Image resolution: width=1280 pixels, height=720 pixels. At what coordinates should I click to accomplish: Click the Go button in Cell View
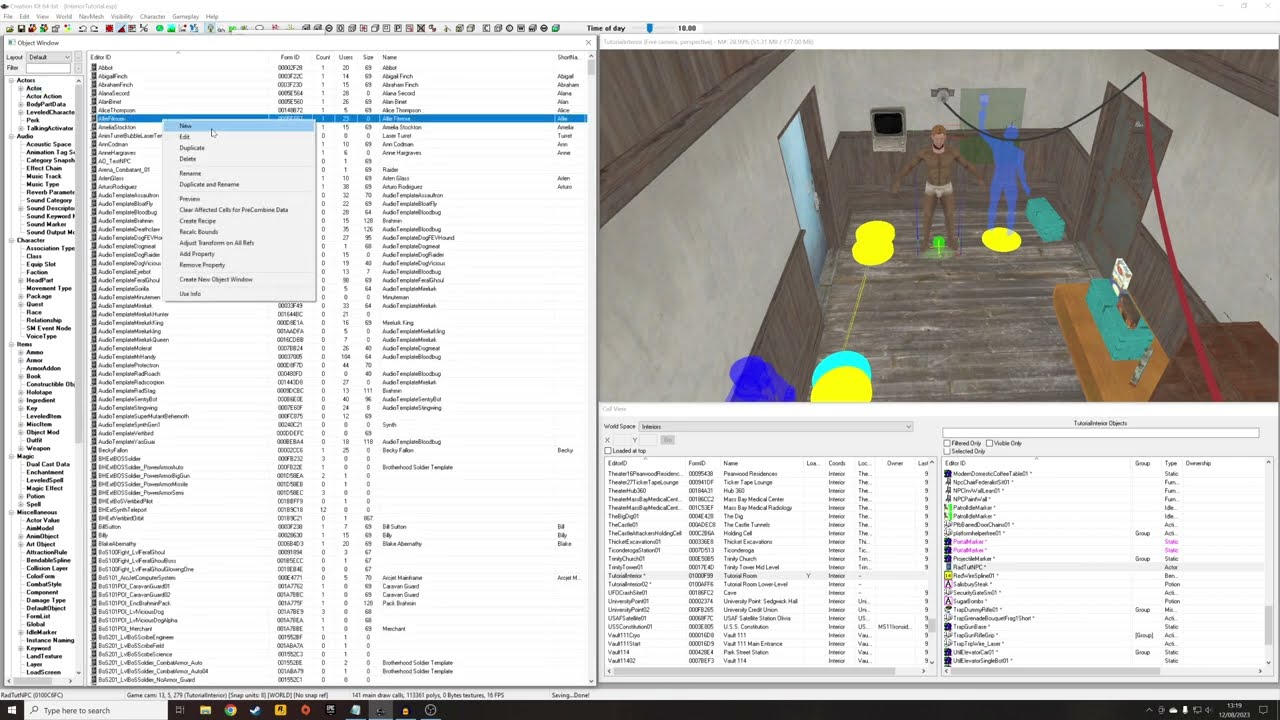pyautogui.click(x=668, y=440)
